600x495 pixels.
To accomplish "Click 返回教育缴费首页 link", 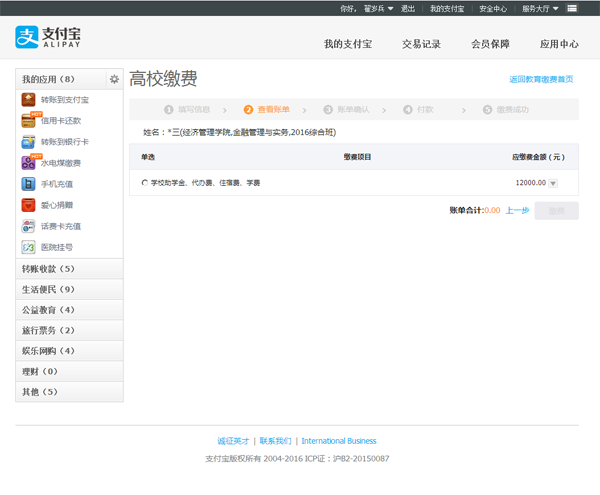I will 541,79.
